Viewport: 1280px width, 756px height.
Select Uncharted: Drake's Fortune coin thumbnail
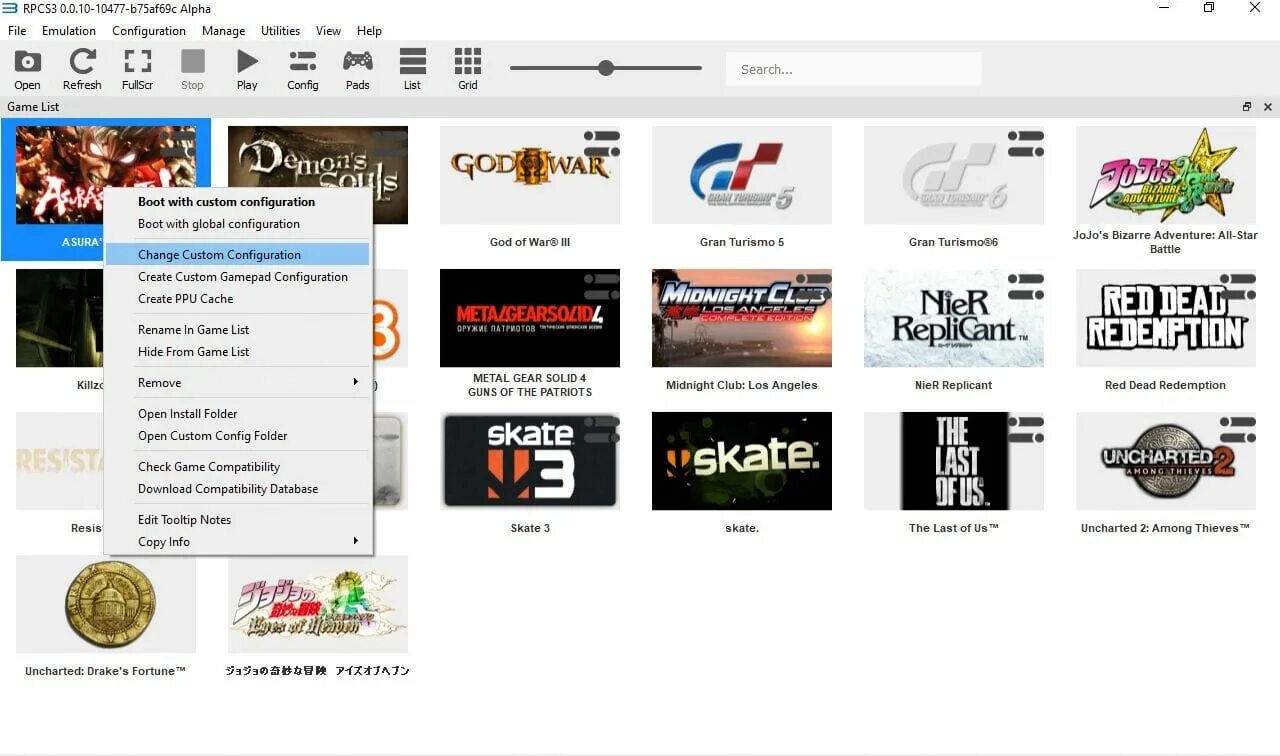[x=106, y=604]
